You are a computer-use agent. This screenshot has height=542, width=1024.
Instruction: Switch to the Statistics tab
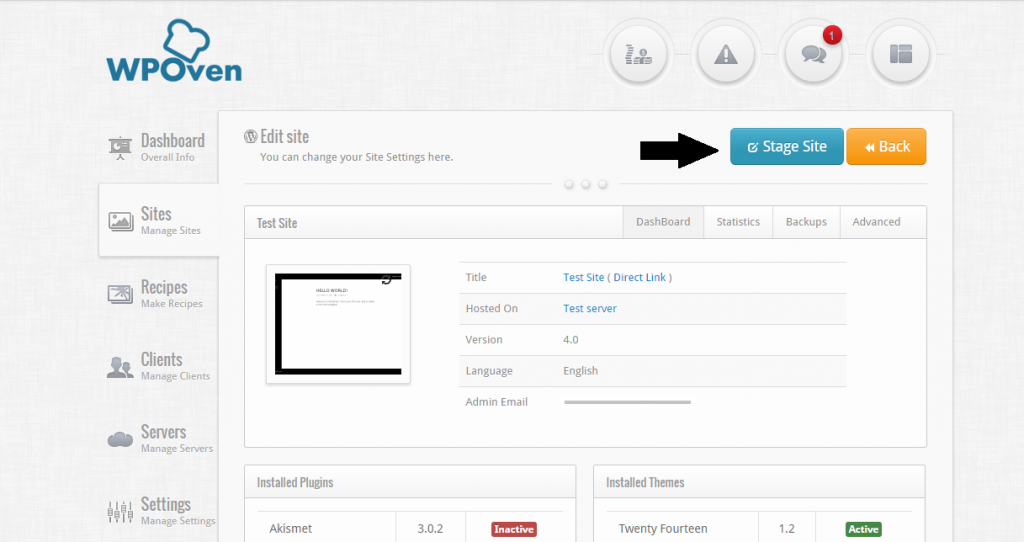coord(738,222)
